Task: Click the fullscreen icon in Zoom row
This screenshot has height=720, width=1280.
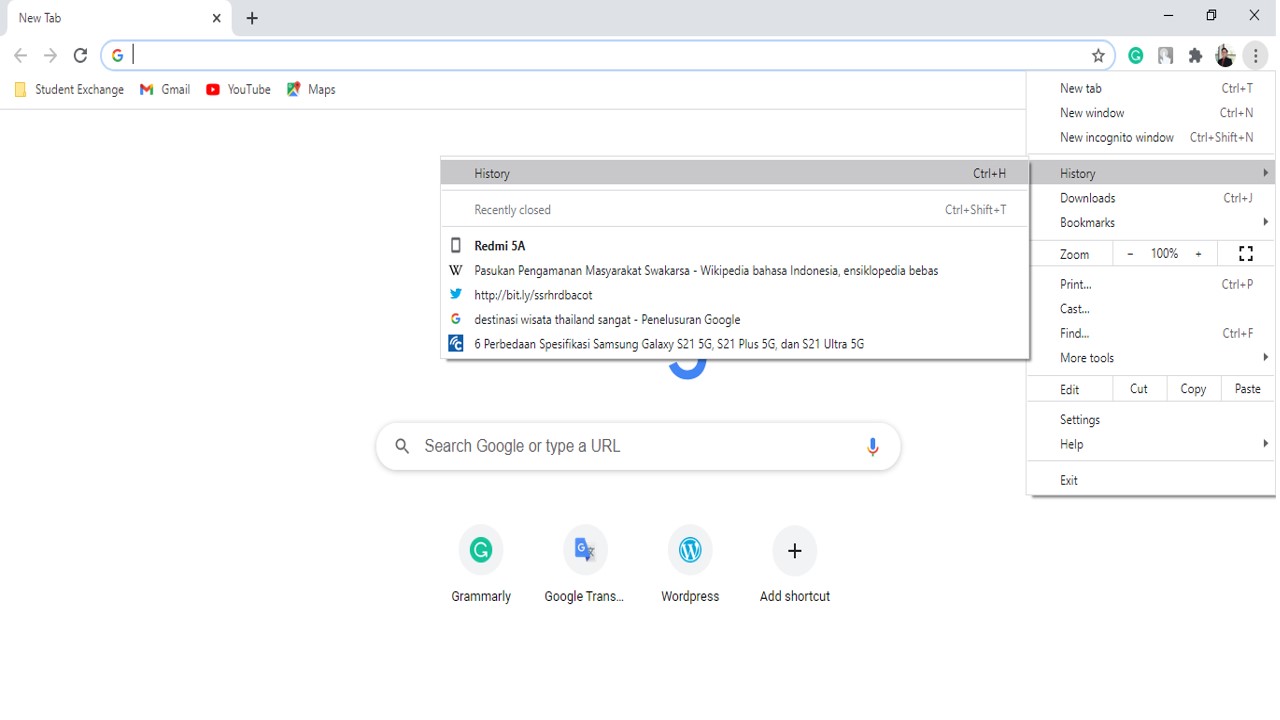Action: point(1246,254)
